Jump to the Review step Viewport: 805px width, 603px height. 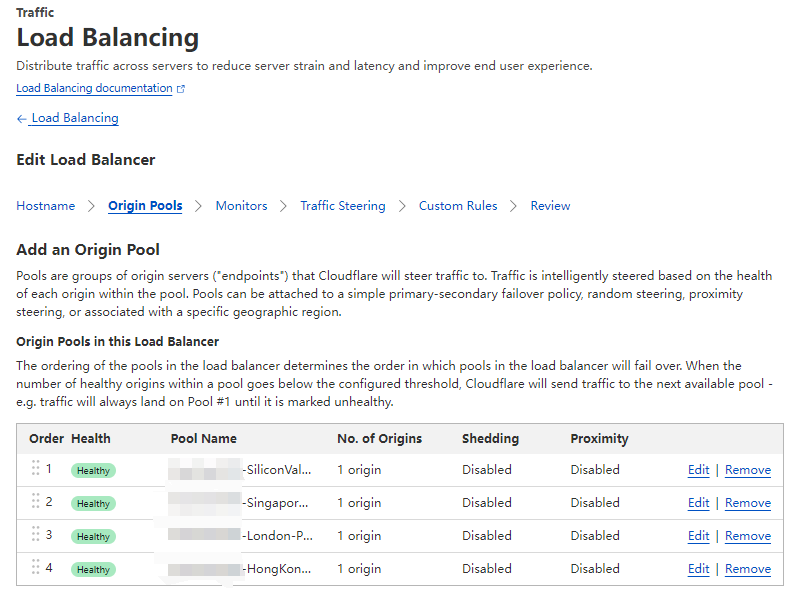pyautogui.click(x=550, y=206)
